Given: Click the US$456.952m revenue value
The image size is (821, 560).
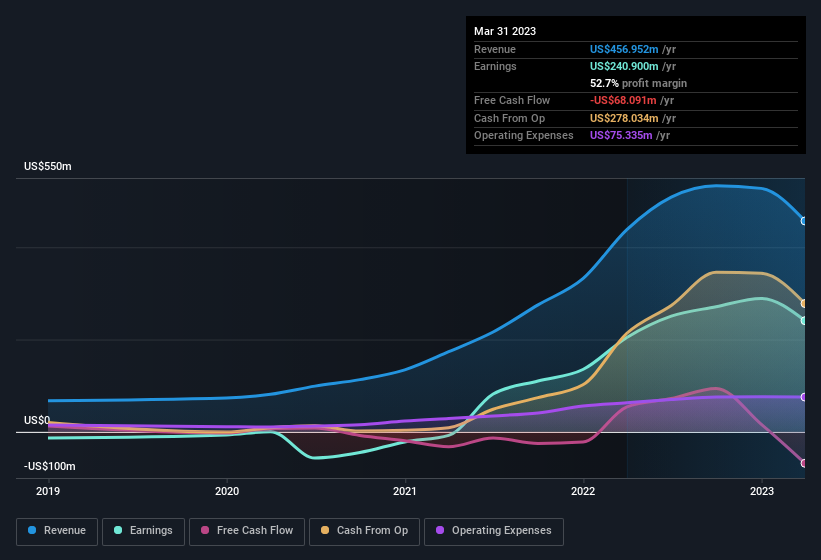Looking at the screenshot, I should 624,49.
